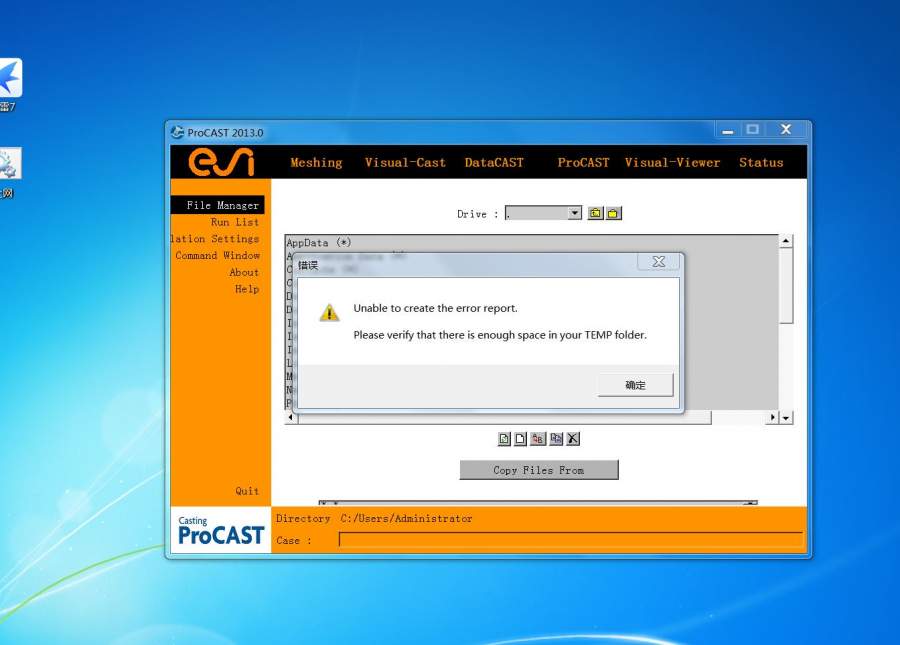This screenshot has height=645, width=900.
Task: Click the blue bird desktop shortcut icon
Action: point(10,77)
